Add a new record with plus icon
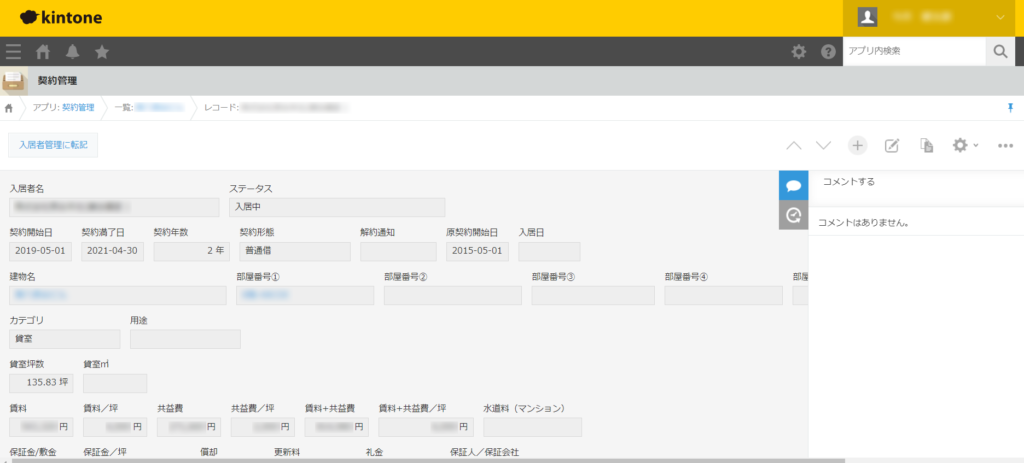The width and height of the screenshot is (1024, 463). tap(857, 146)
